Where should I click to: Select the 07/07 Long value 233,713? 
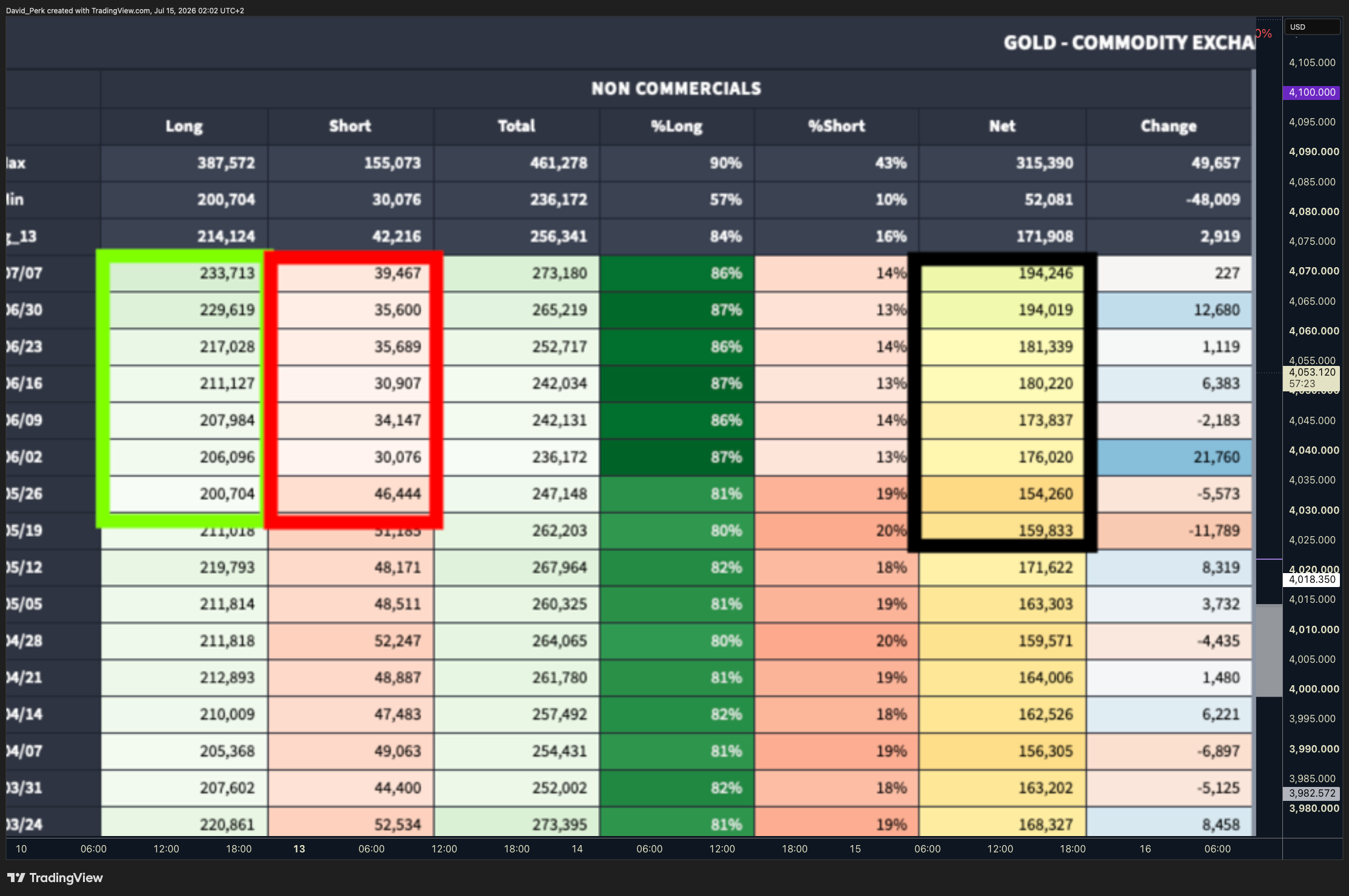(227, 273)
